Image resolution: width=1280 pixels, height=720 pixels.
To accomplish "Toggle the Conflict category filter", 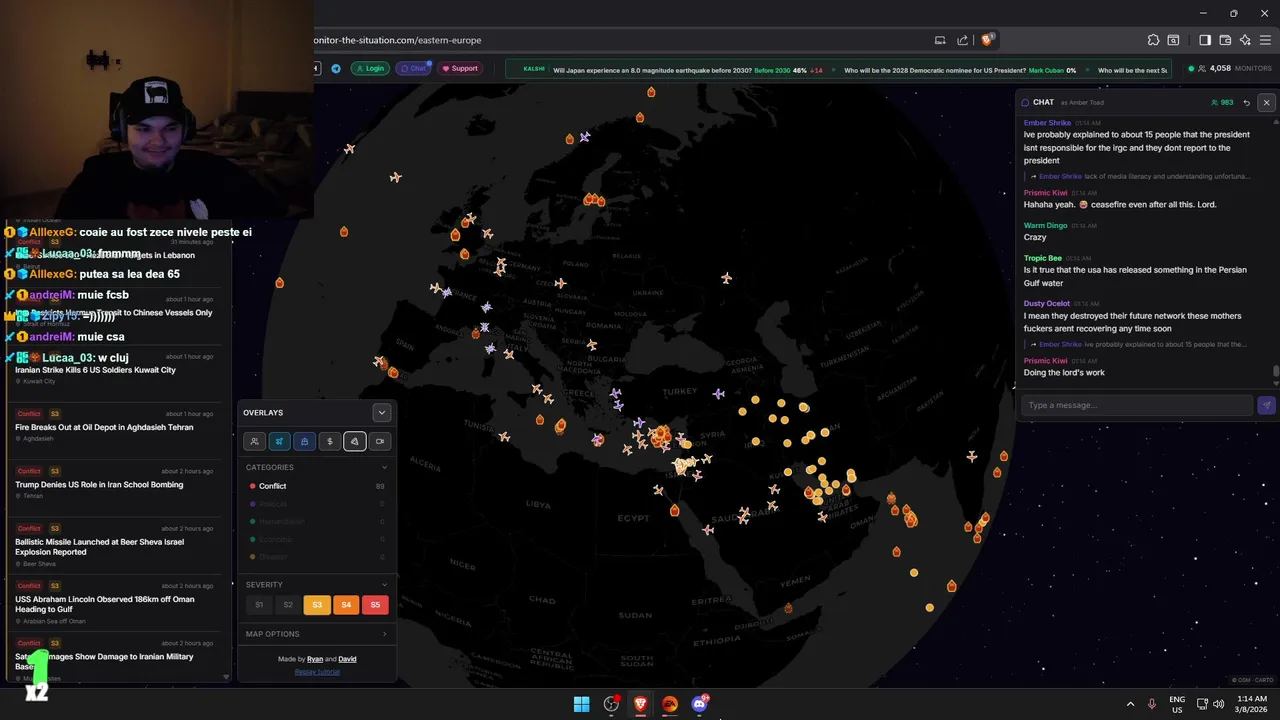I will pyautogui.click(x=317, y=486).
